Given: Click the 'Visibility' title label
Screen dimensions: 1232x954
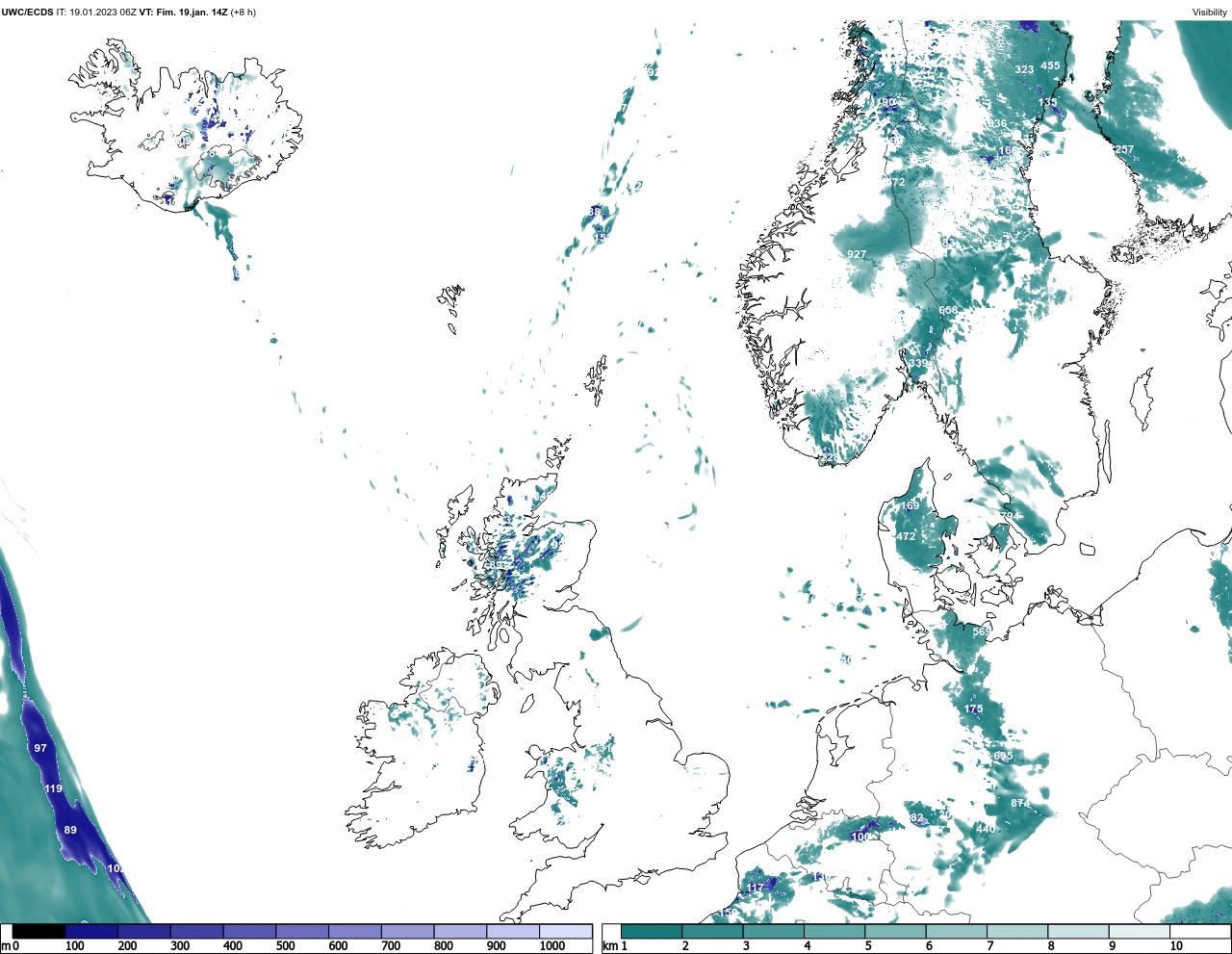Looking at the screenshot, I should coord(1210,13).
